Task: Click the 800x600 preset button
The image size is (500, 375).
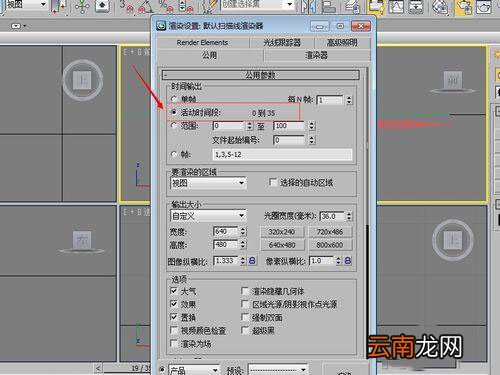Action: point(330,245)
